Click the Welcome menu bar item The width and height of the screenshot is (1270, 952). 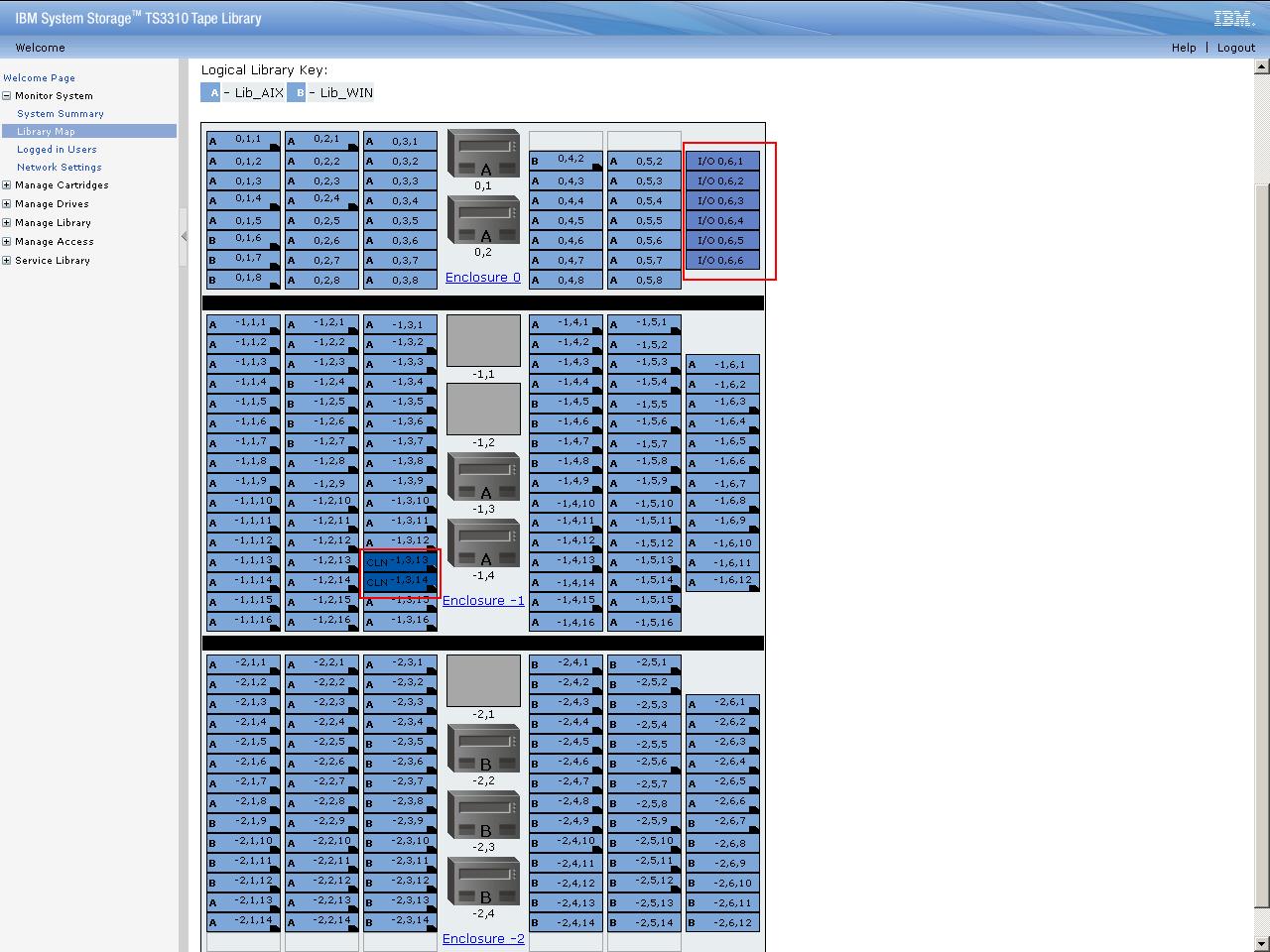click(40, 47)
